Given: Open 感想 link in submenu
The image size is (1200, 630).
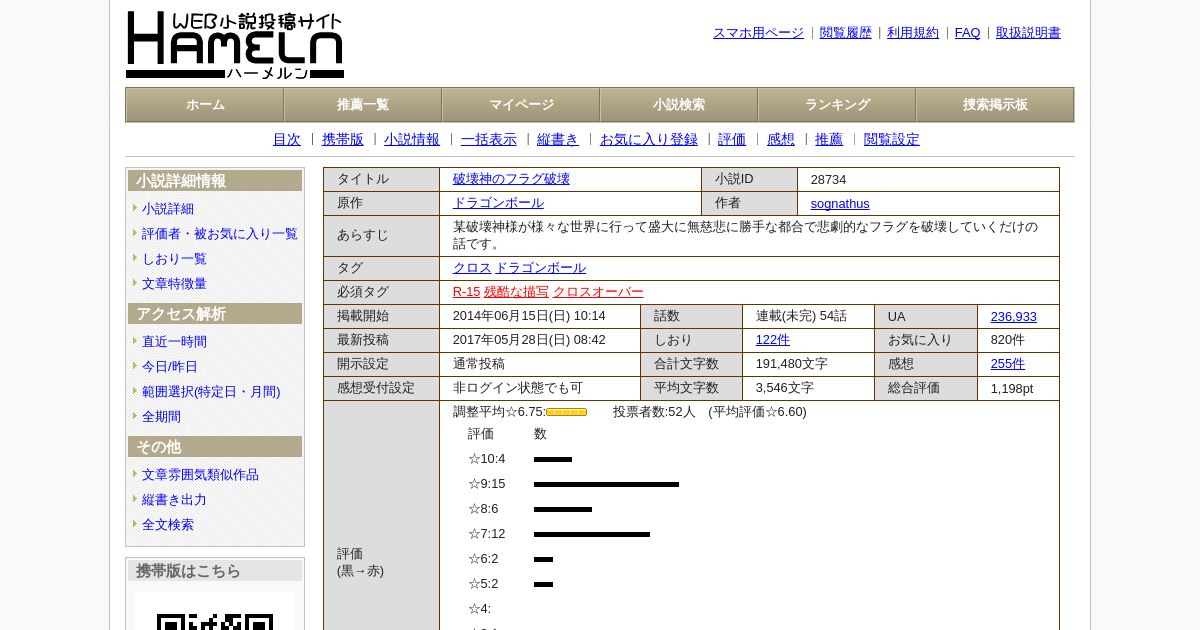Looking at the screenshot, I should point(781,140).
